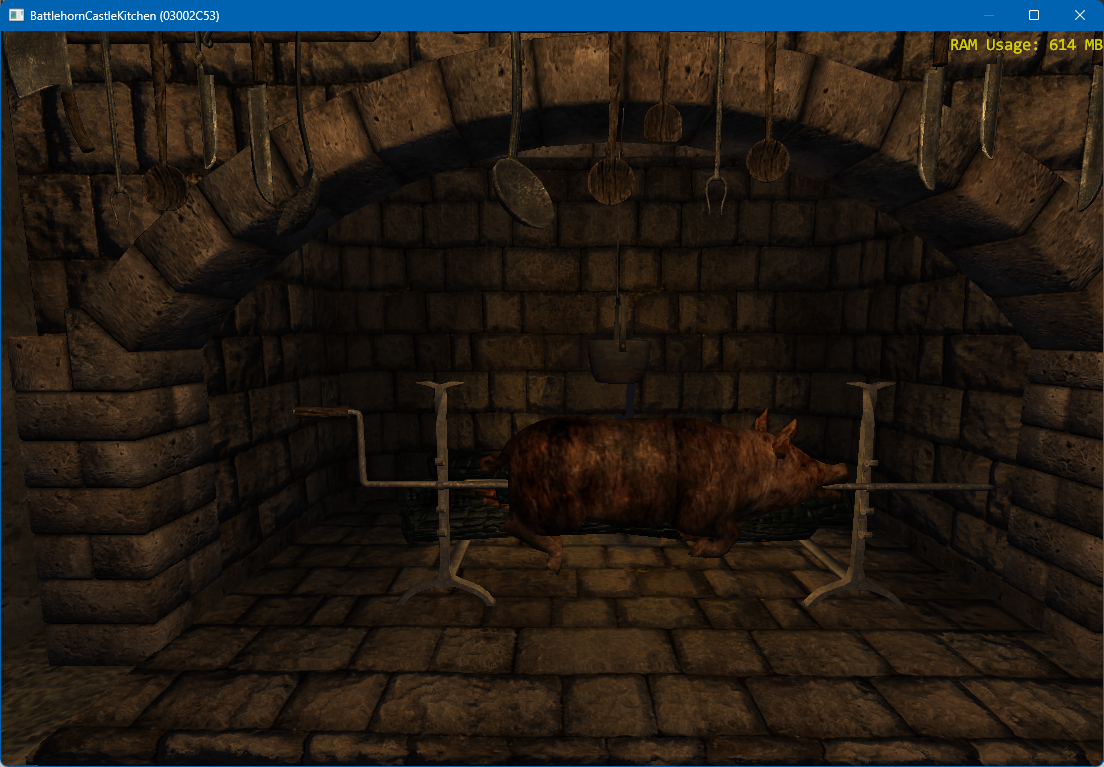Maximize the BattlehornCastleKitchen window
Viewport: 1104px width, 767px height.
[1034, 15]
